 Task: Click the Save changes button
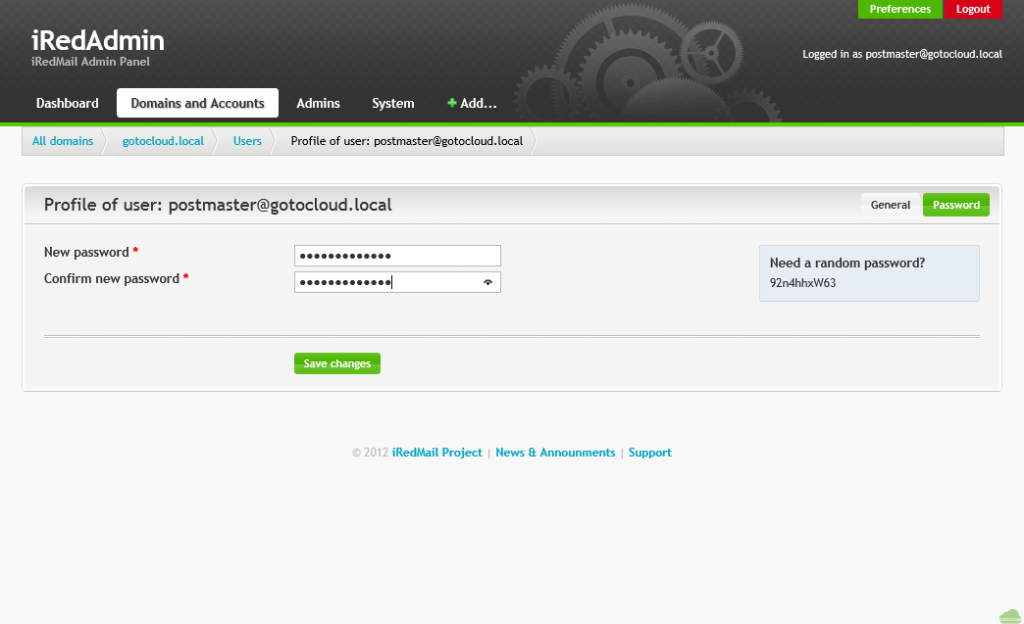tap(337, 364)
